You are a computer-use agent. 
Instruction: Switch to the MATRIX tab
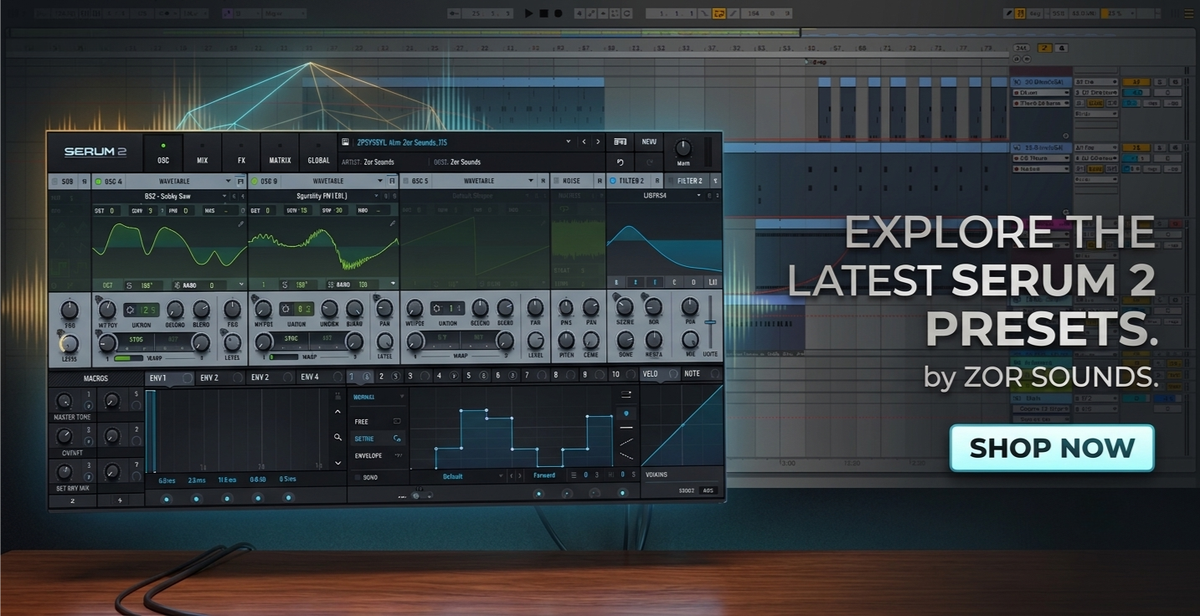point(279,151)
